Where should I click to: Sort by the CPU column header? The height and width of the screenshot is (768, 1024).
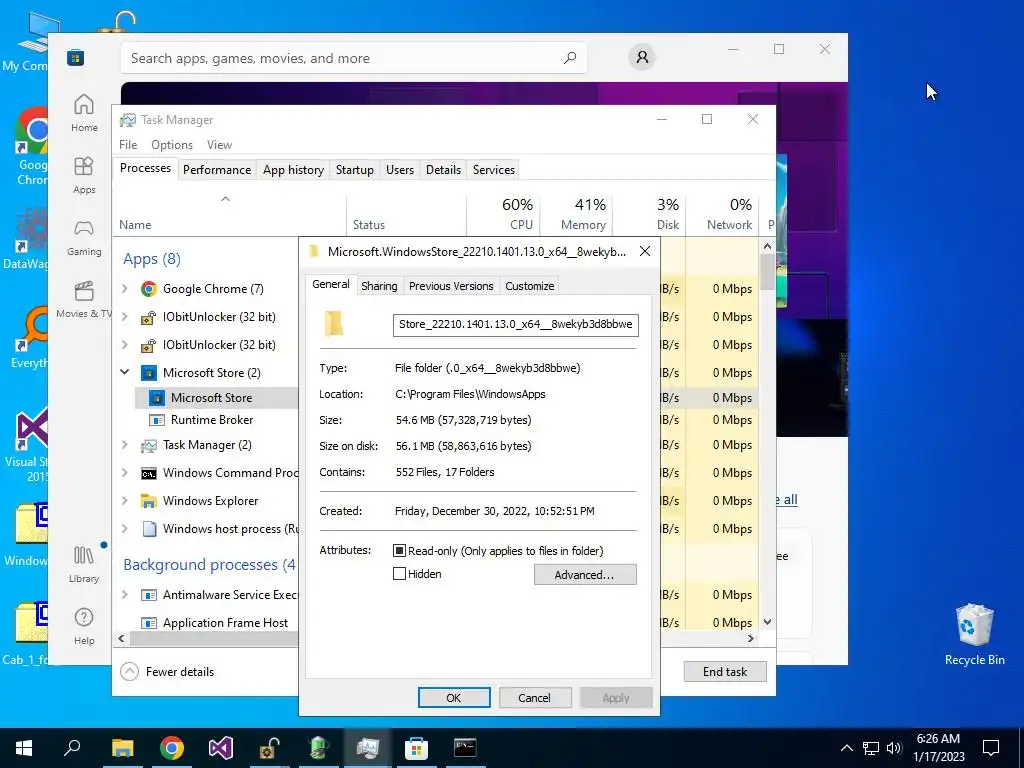tap(504, 214)
